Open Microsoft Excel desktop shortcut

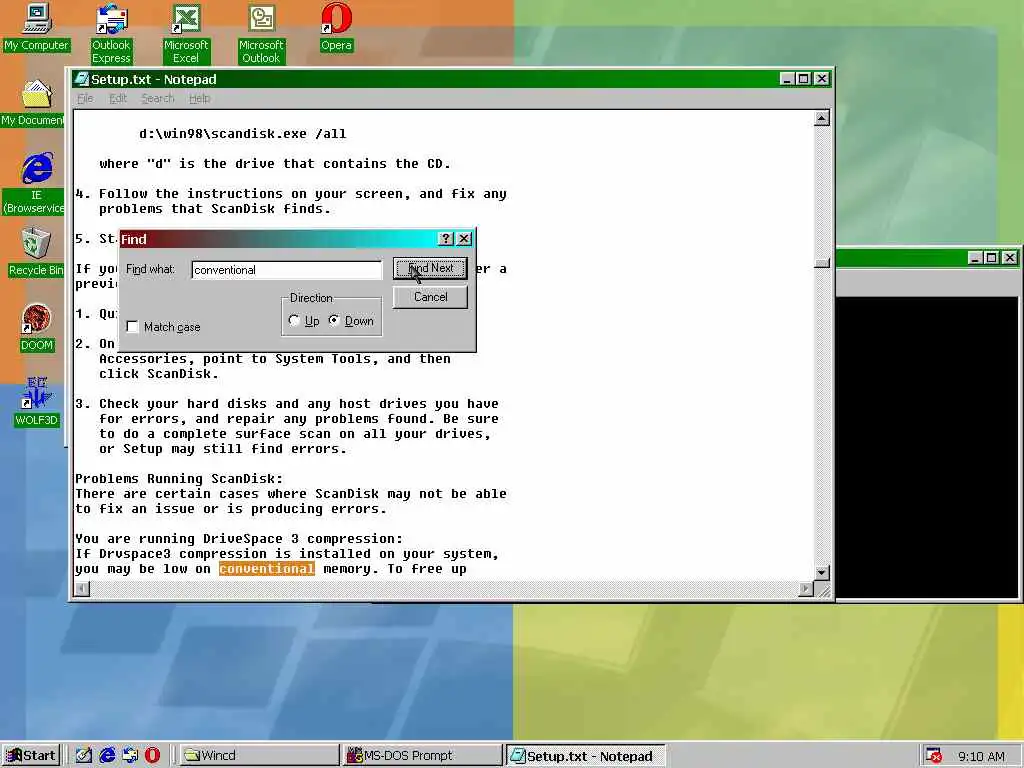[x=185, y=34]
